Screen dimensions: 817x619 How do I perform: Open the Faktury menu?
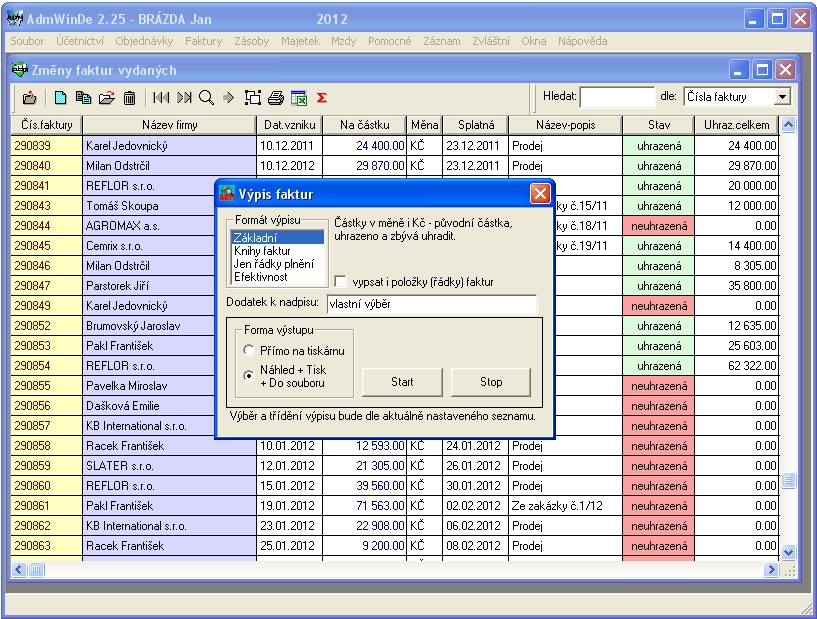coord(204,41)
